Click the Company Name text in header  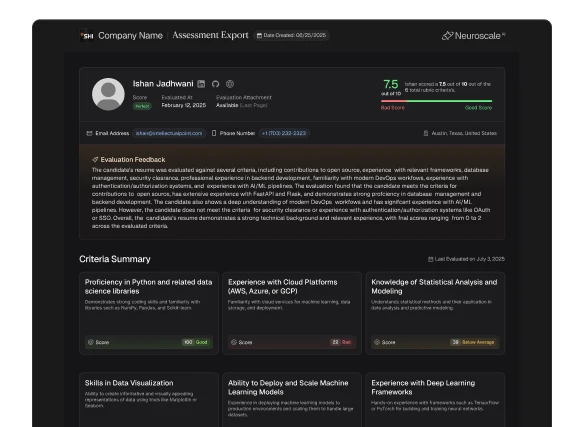tap(130, 36)
